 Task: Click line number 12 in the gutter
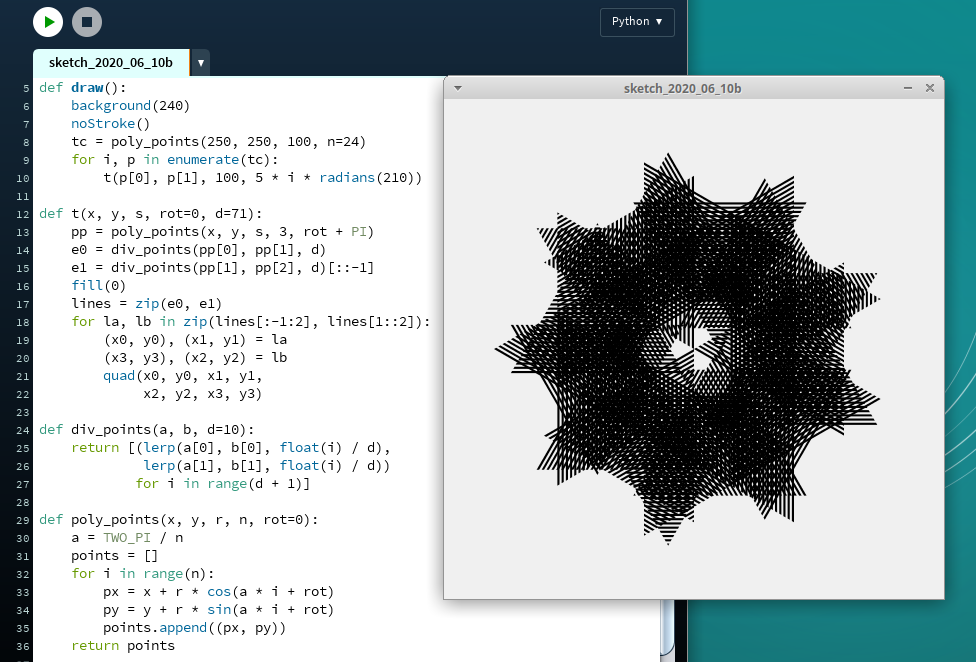[25, 214]
